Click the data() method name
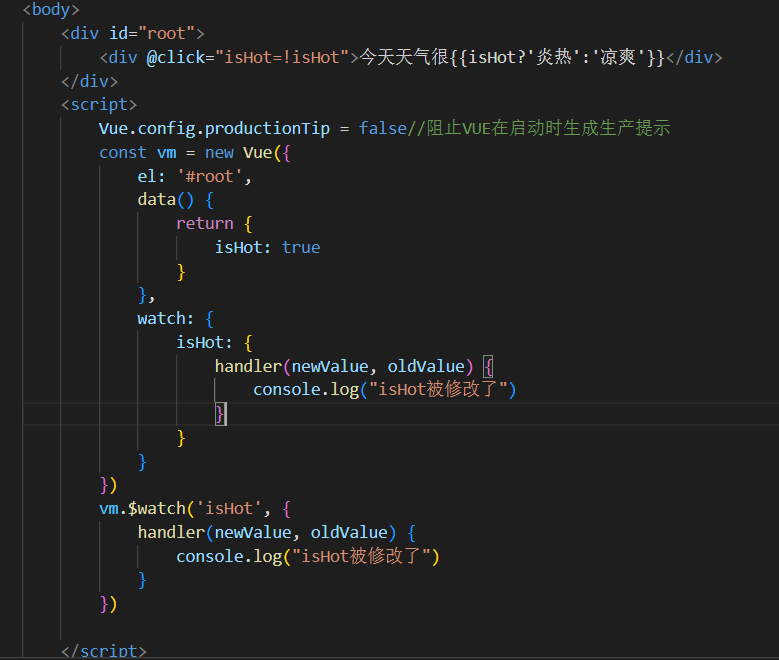Image resolution: width=779 pixels, height=660 pixels. click(156, 199)
